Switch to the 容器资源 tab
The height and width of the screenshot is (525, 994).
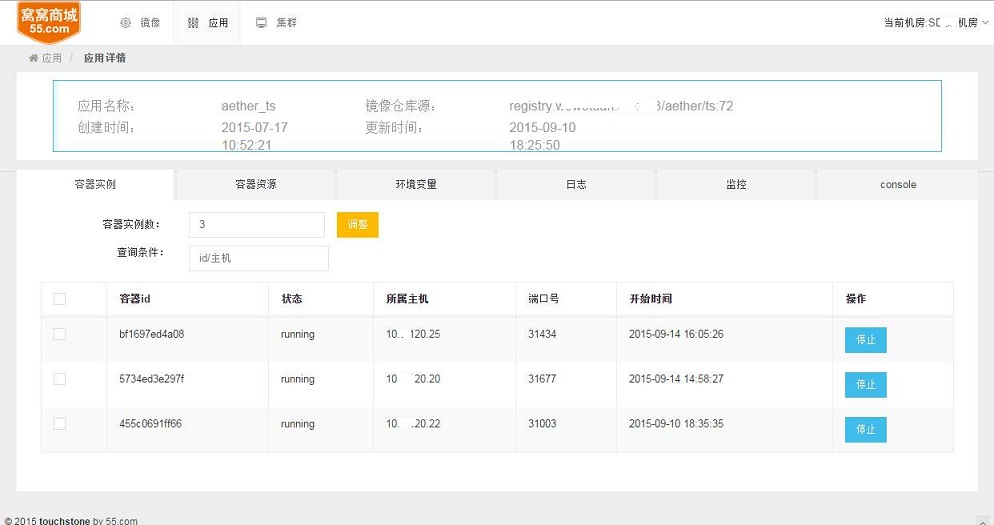255,185
